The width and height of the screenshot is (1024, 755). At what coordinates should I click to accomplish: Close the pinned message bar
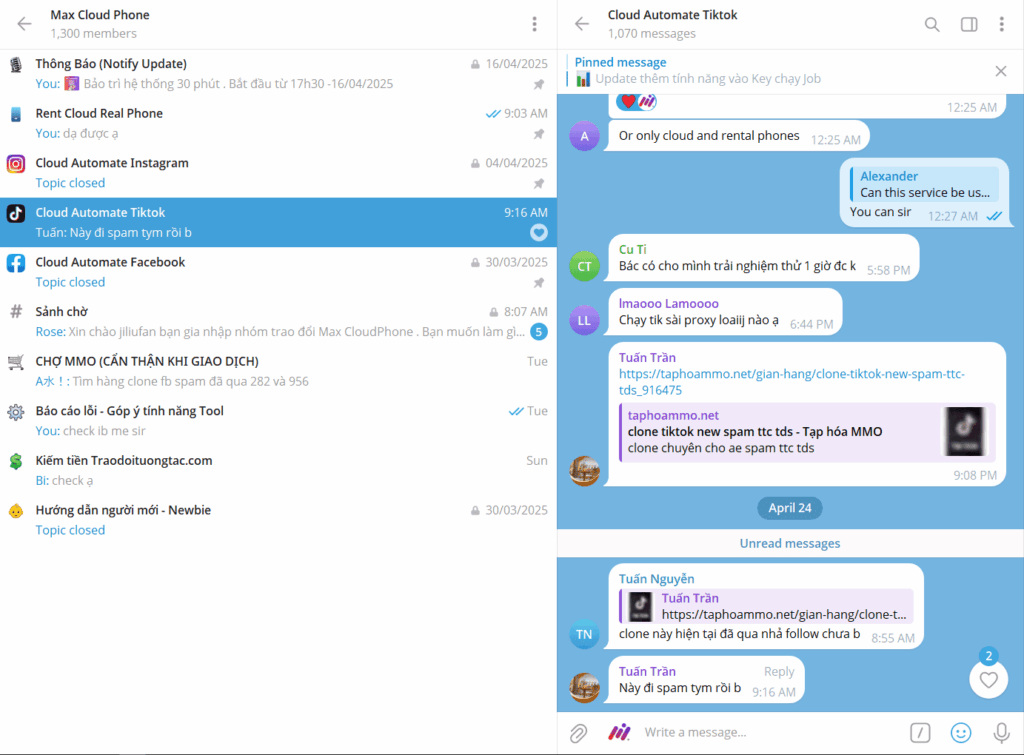tap(1000, 71)
